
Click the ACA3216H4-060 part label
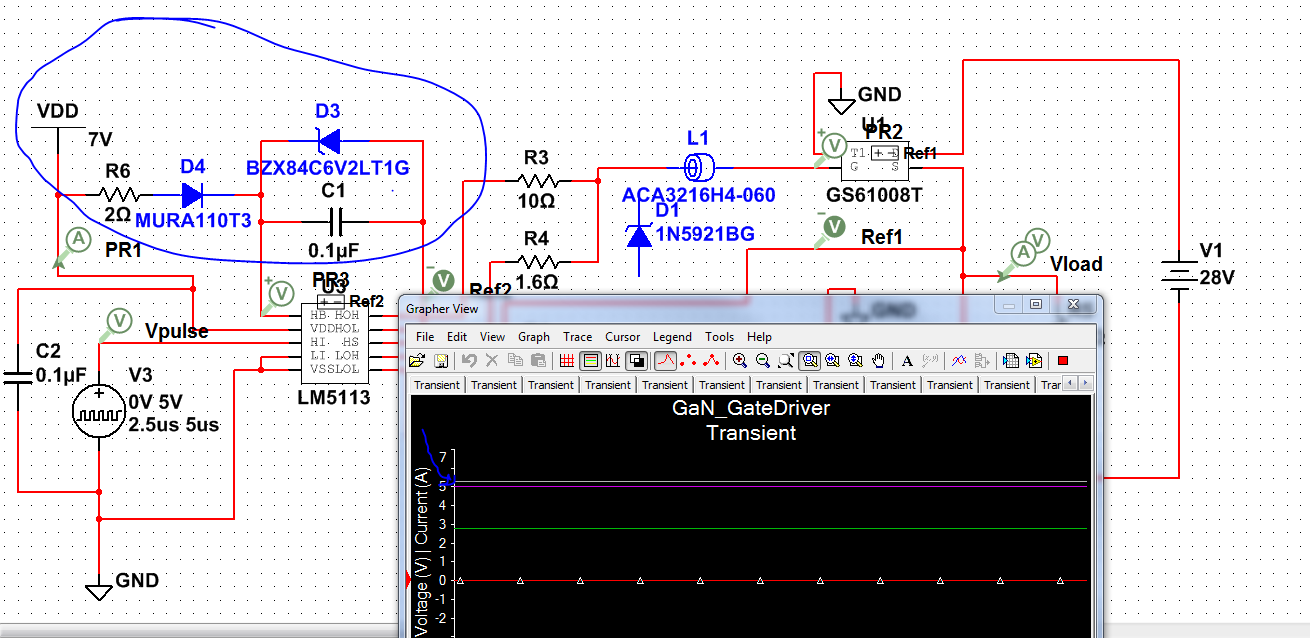pos(699,195)
